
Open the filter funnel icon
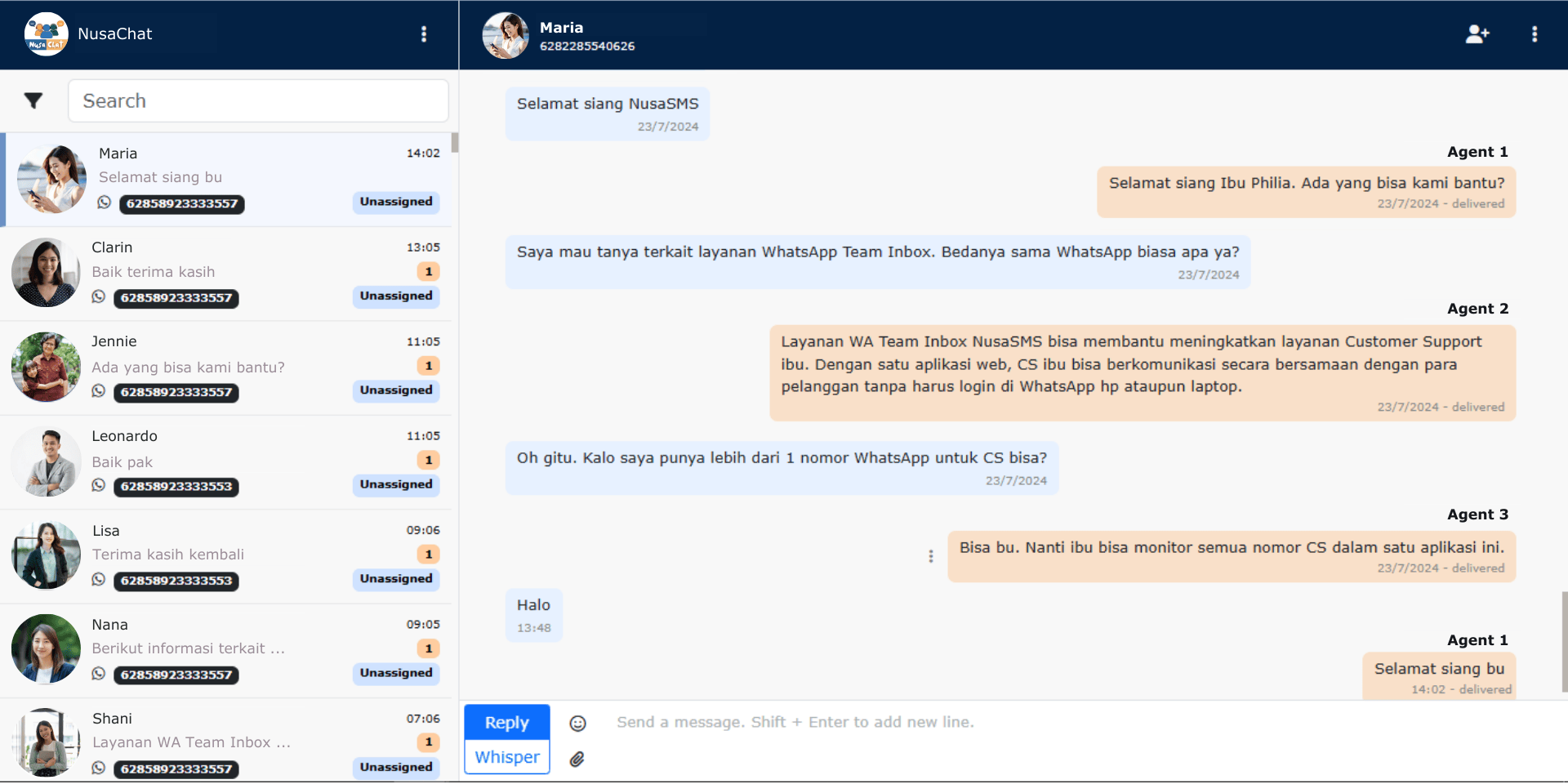(x=33, y=100)
